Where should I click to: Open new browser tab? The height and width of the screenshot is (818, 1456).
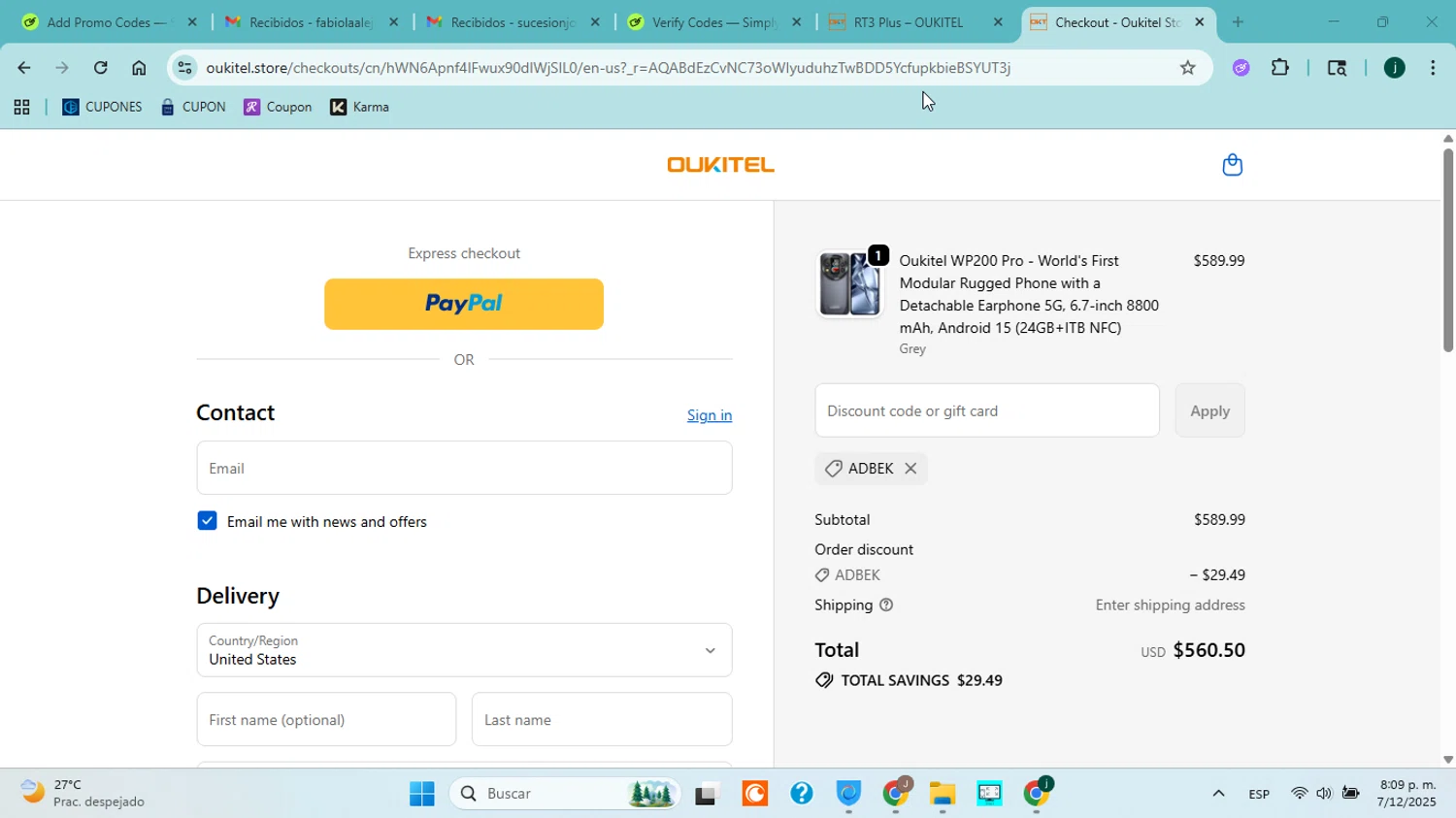1238,22
